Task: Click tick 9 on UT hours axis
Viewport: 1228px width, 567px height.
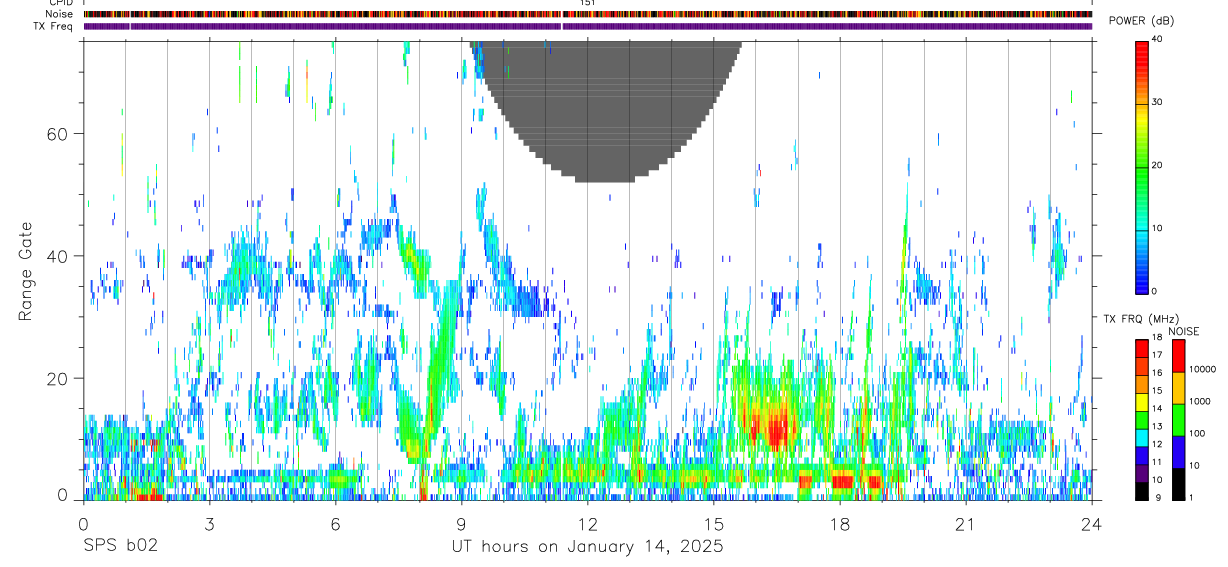Action: pyautogui.click(x=461, y=524)
